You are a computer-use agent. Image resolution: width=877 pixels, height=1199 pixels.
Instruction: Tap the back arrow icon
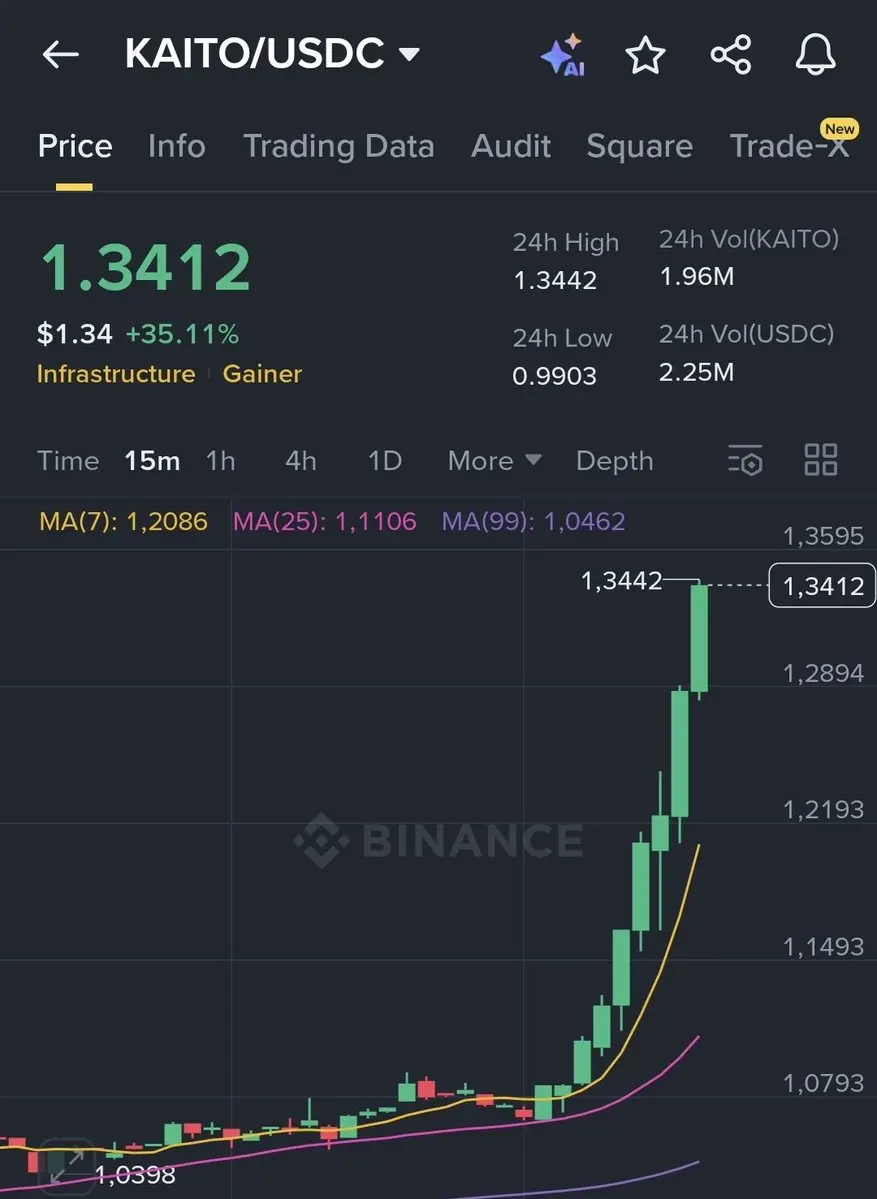coord(60,55)
